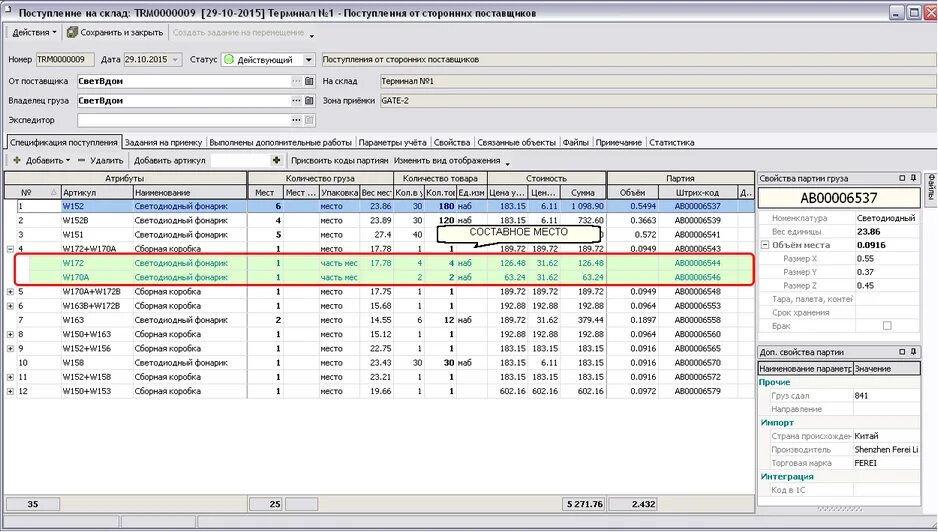
Task: Maximize the Доп. свойства партии panel
Action: (902, 351)
